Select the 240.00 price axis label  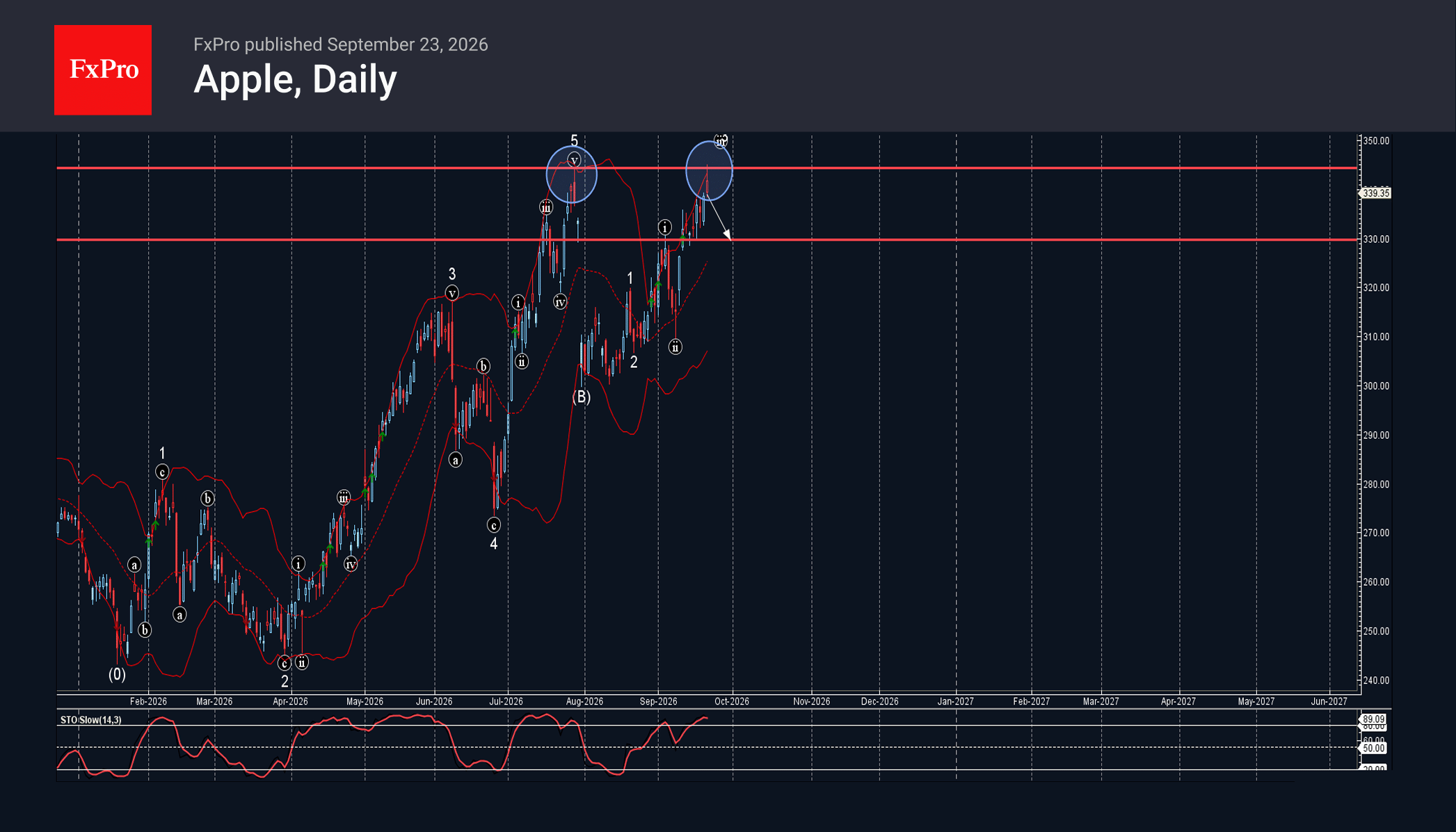click(1376, 680)
